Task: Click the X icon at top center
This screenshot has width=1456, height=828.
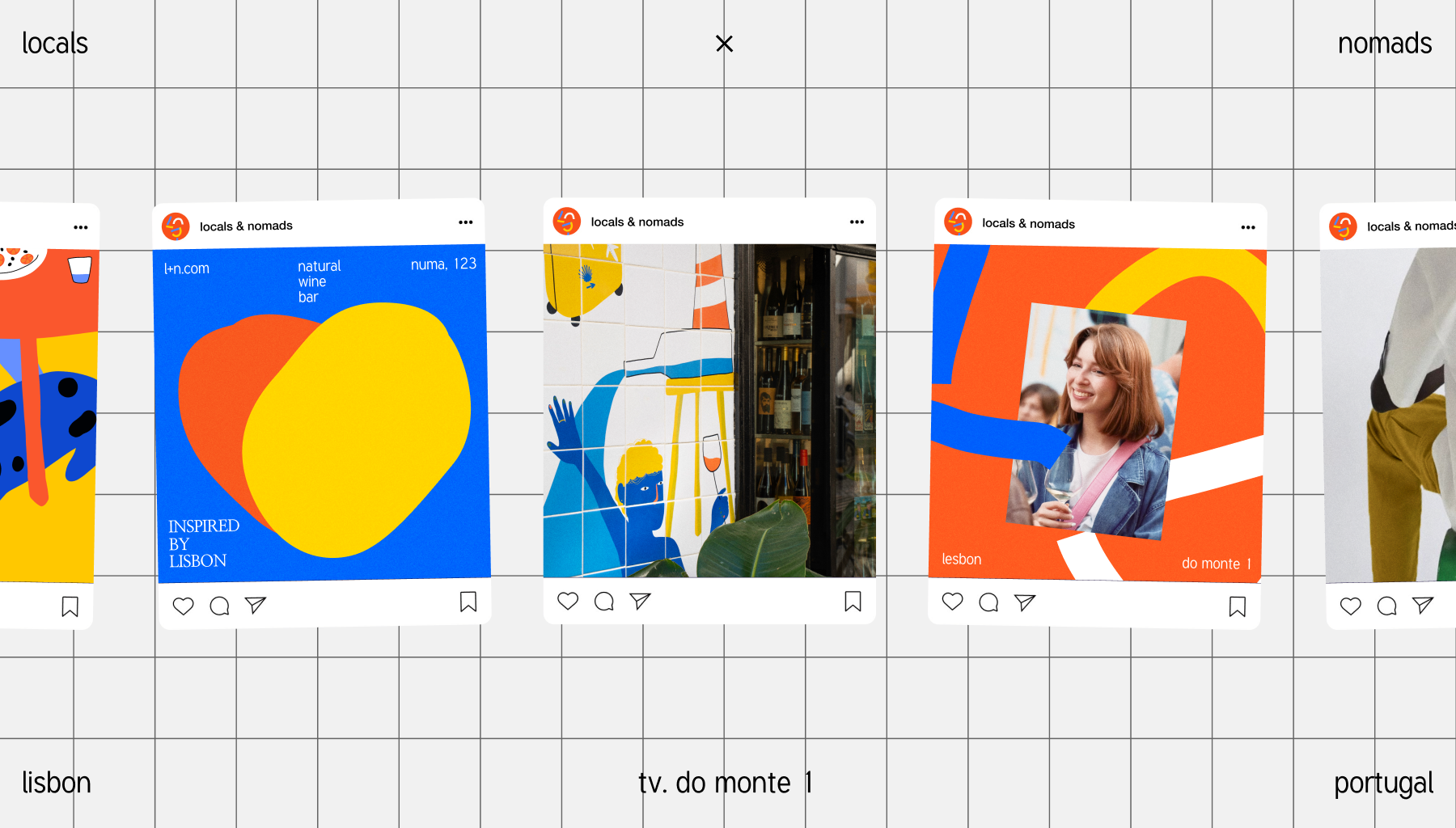Action: [725, 44]
